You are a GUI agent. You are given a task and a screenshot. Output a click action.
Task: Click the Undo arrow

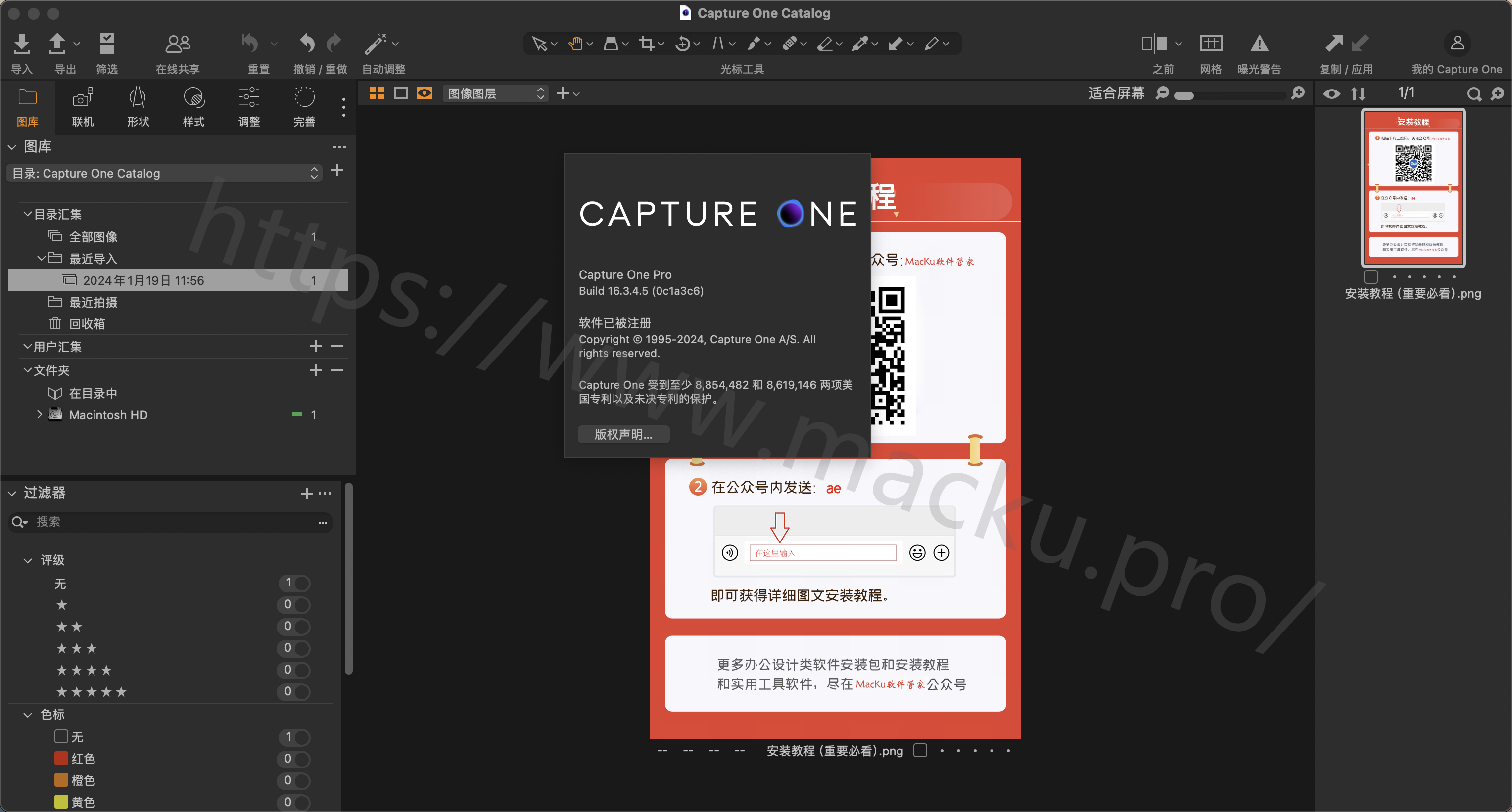point(307,43)
